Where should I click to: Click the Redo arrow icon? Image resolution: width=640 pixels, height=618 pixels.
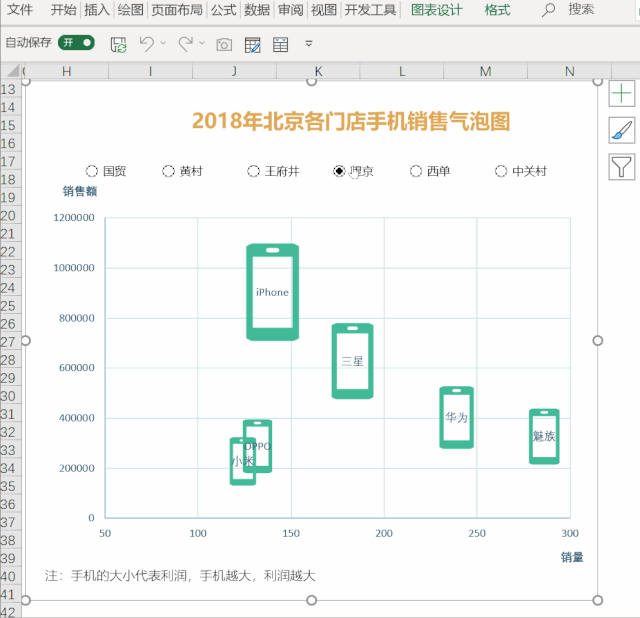coord(186,44)
